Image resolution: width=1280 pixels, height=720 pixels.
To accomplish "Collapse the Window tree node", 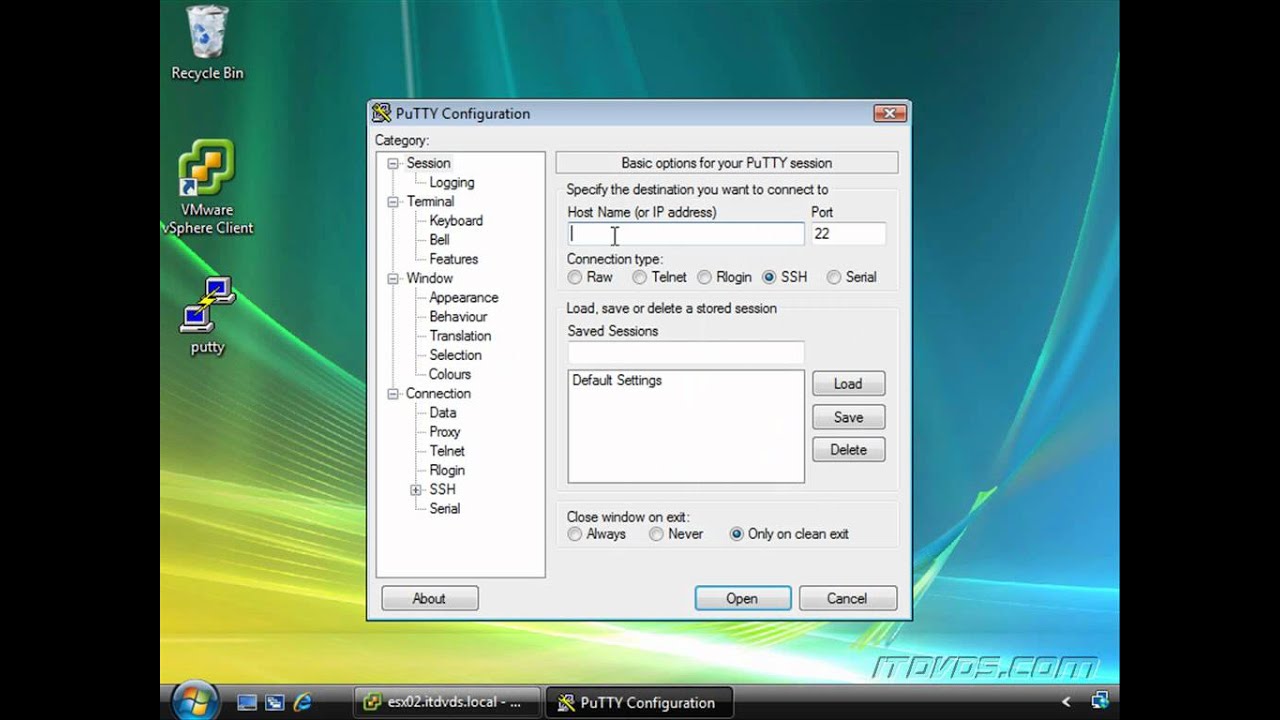I will (393, 279).
